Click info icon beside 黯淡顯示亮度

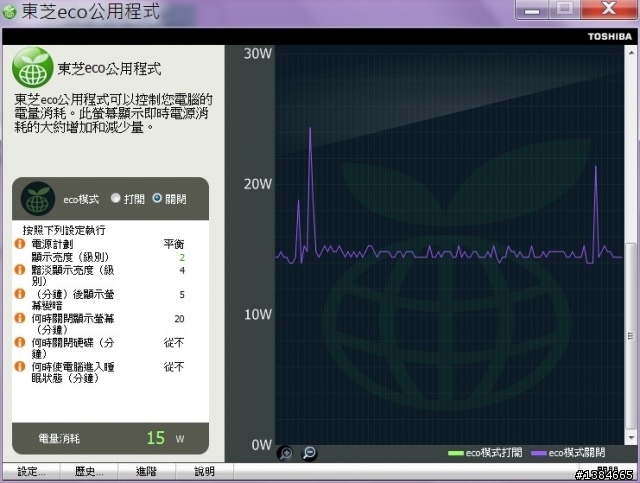tap(20, 269)
